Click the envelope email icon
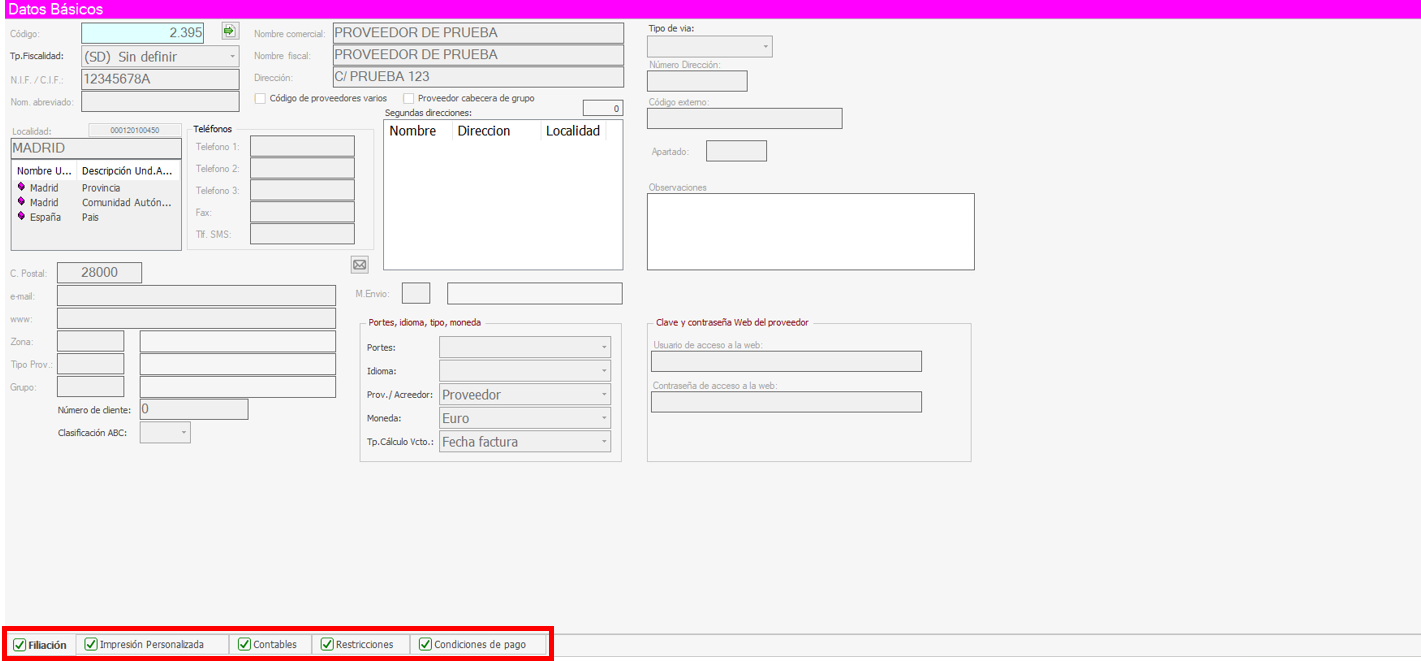The image size is (1421, 661). click(x=360, y=264)
